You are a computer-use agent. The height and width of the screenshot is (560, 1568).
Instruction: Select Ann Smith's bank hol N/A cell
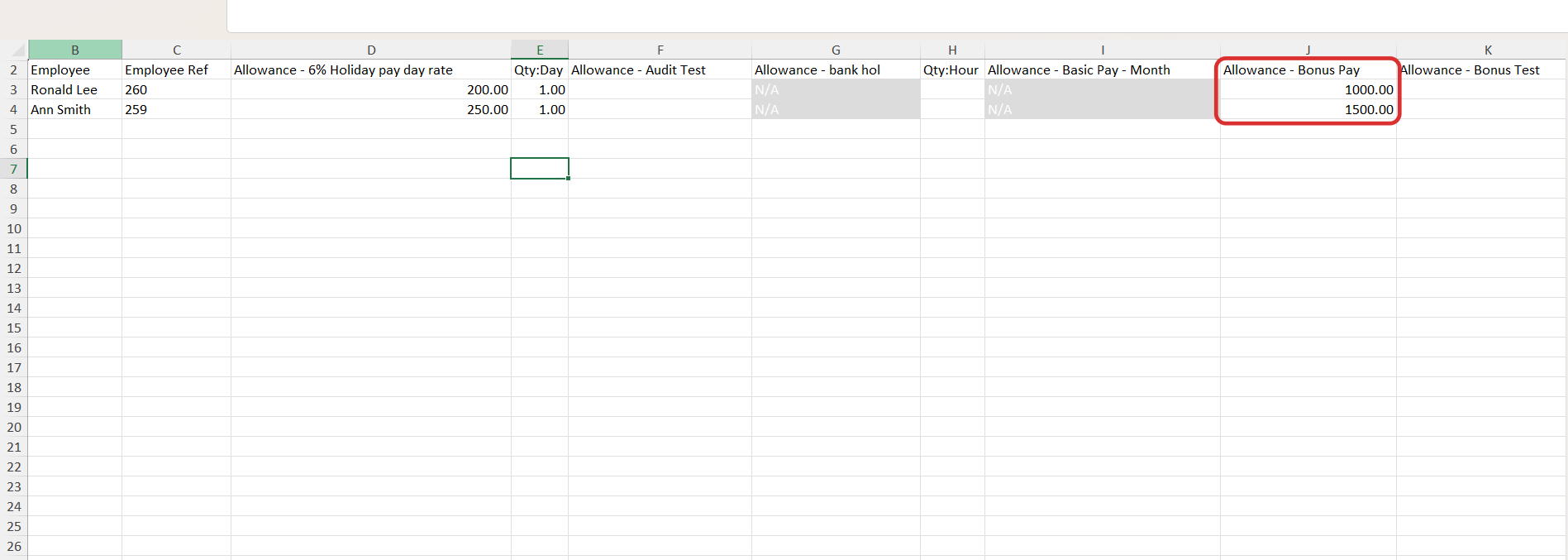coord(836,109)
